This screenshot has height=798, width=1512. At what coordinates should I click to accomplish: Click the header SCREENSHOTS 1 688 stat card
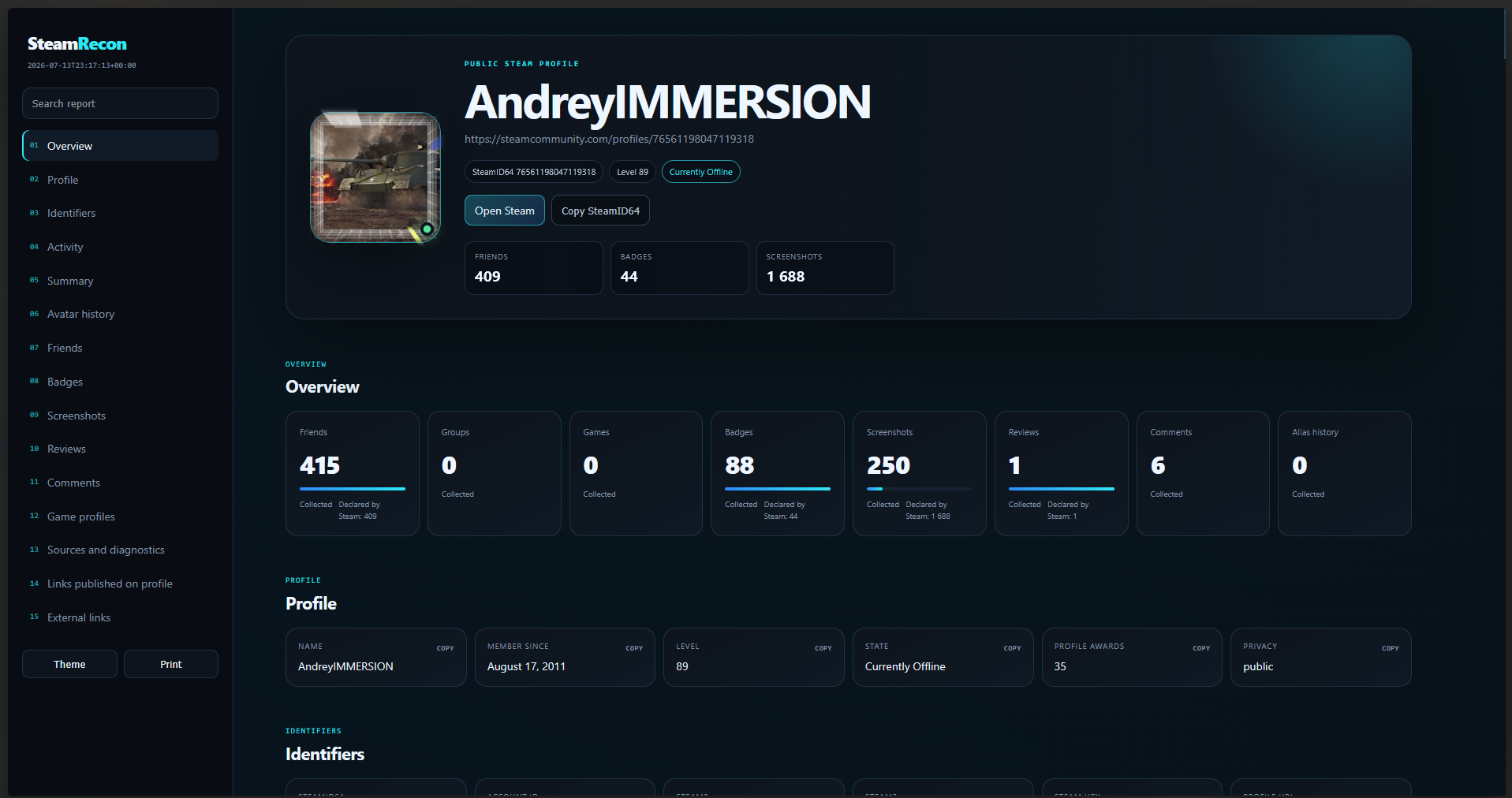point(825,268)
